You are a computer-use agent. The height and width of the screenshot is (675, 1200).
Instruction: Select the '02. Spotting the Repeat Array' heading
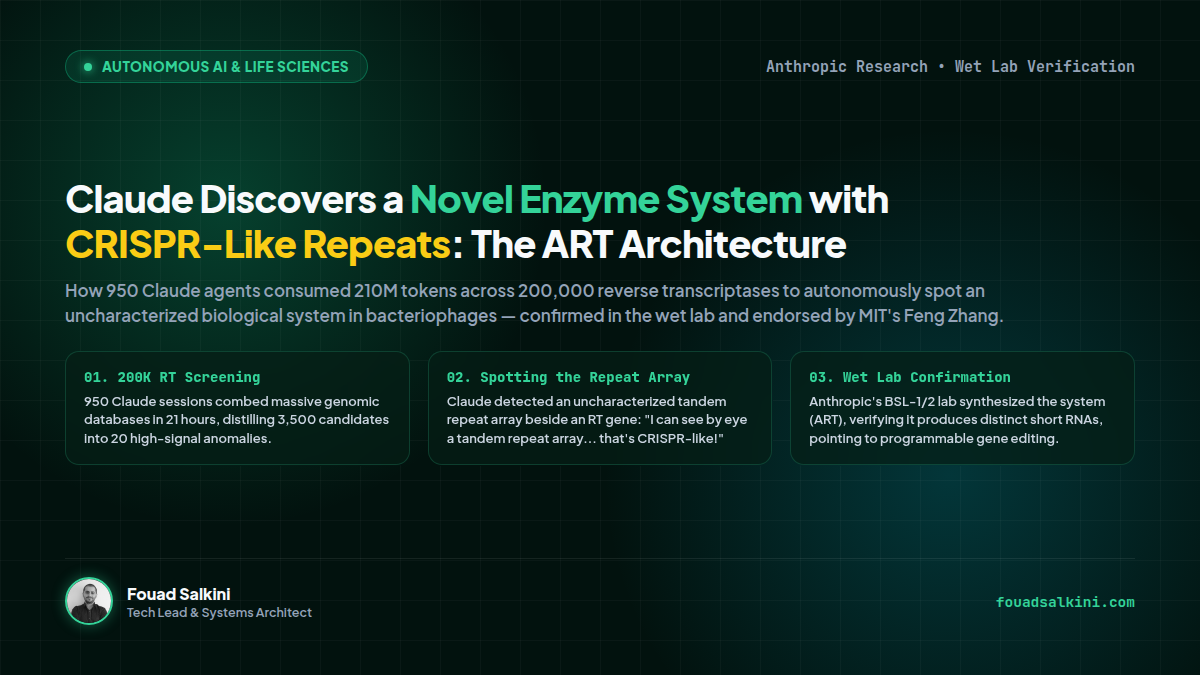click(568, 378)
